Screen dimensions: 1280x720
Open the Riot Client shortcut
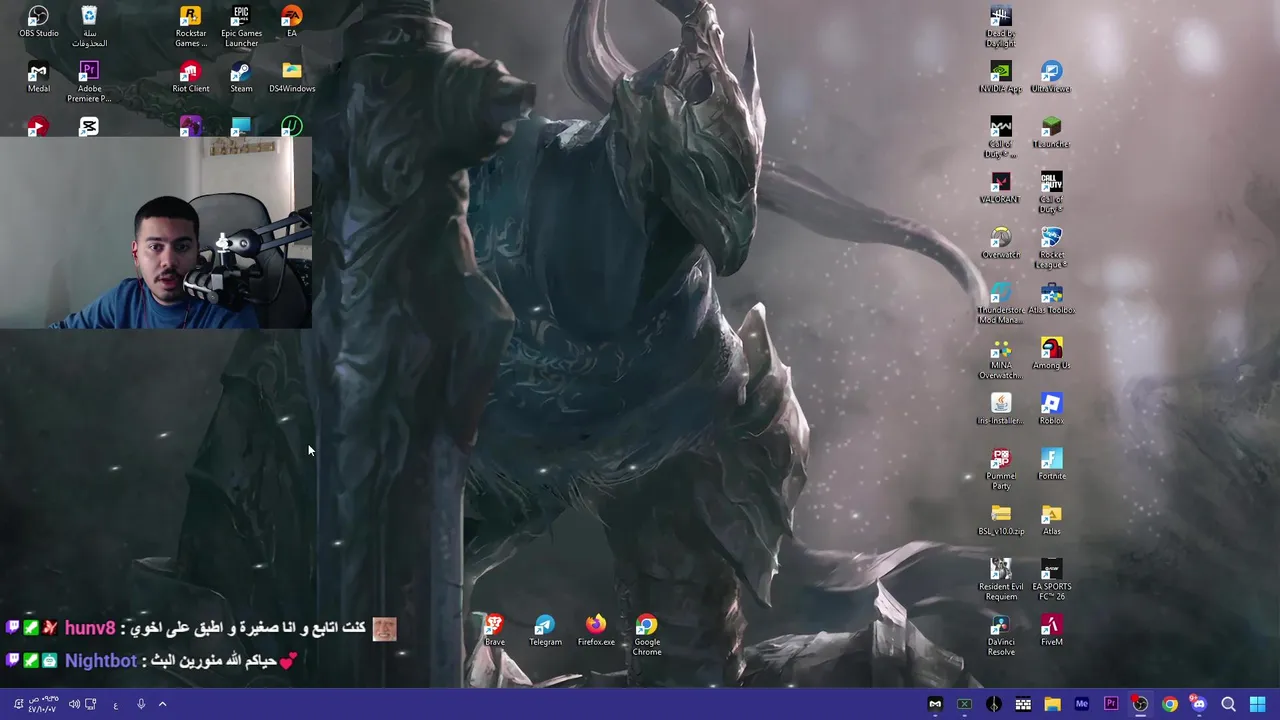190,77
